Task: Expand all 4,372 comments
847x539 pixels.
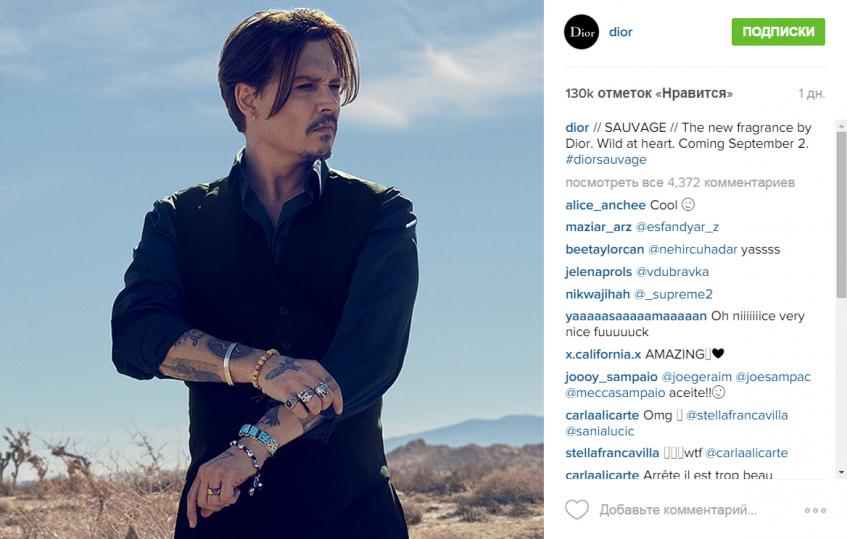Action: 680,183
